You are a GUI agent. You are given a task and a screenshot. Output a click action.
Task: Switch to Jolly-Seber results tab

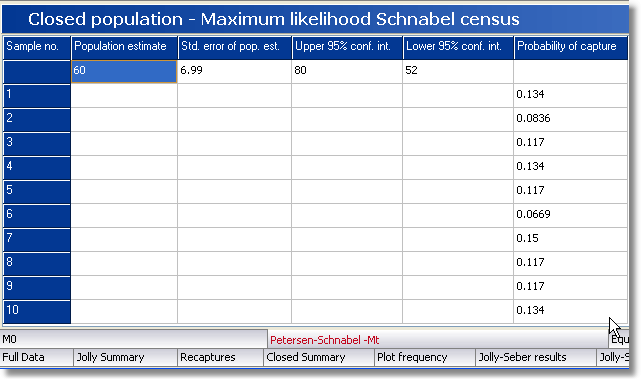(x=536, y=357)
